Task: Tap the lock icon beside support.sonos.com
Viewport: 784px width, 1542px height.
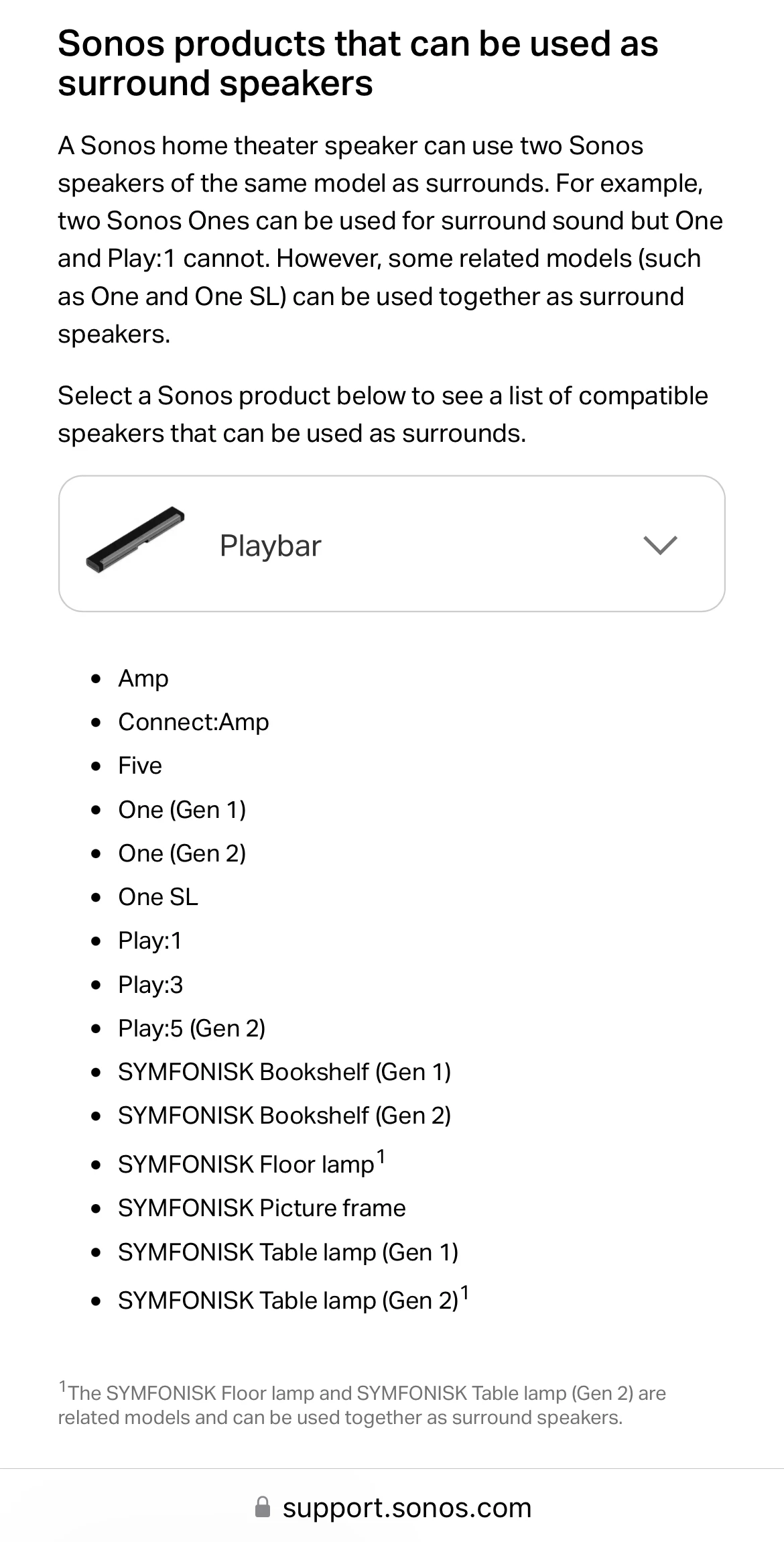Action: (263, 1506)
